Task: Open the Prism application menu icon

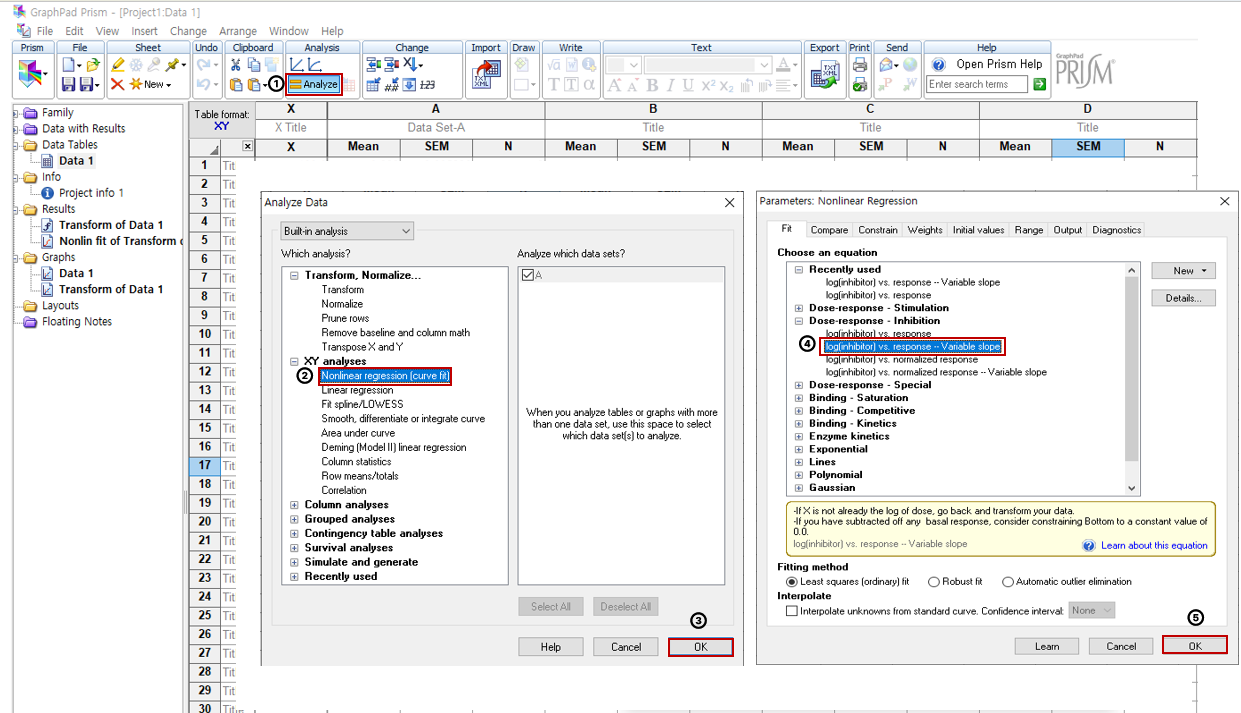Action: [x=31, y=74]
